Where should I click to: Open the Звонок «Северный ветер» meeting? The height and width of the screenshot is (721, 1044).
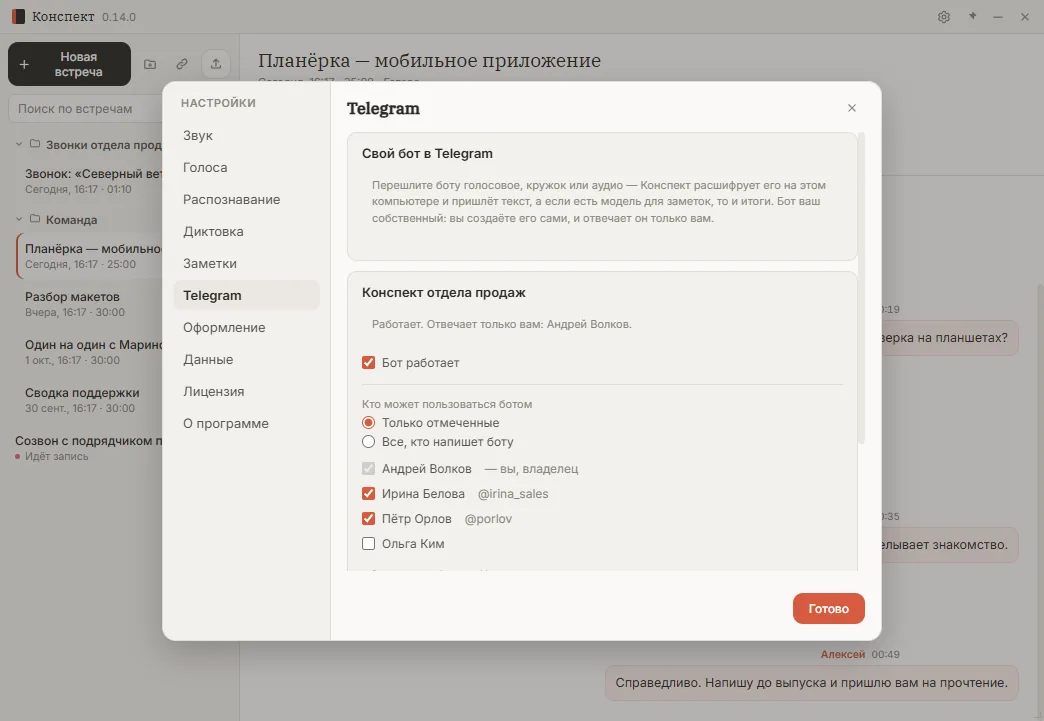point(89,181)
